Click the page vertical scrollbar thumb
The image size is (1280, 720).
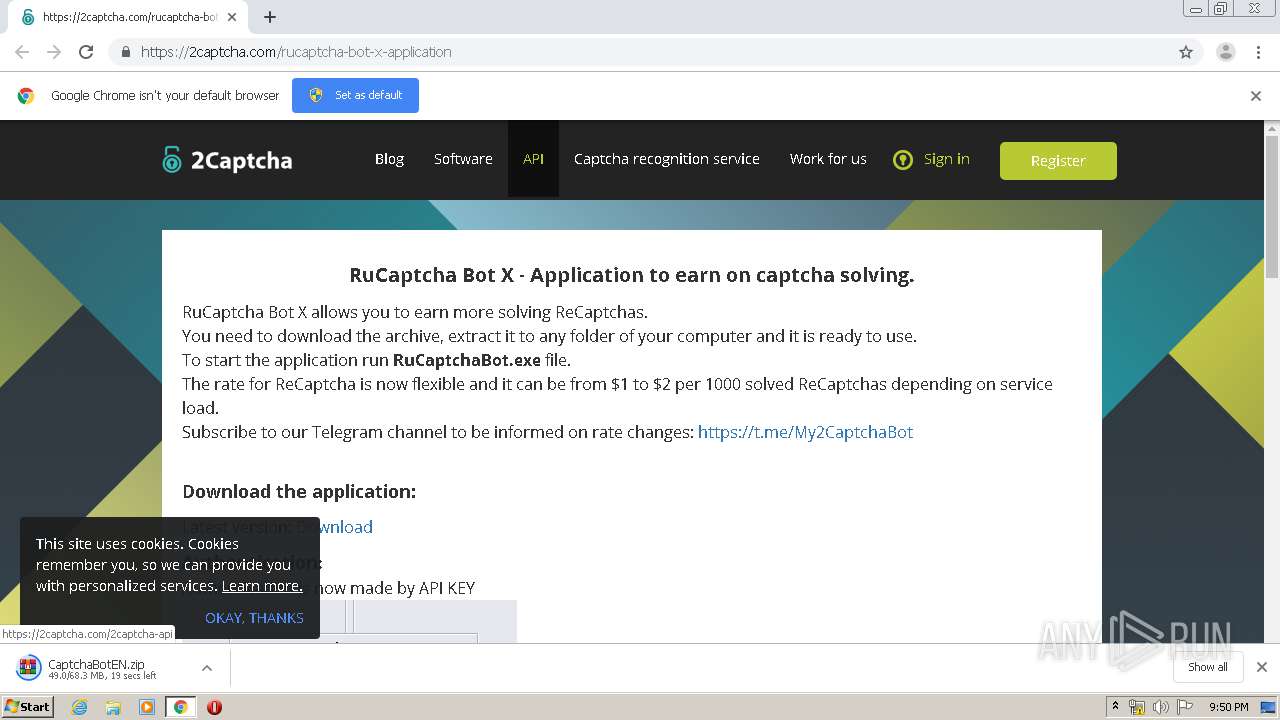pyautogui.click(x=1272, y=207)
